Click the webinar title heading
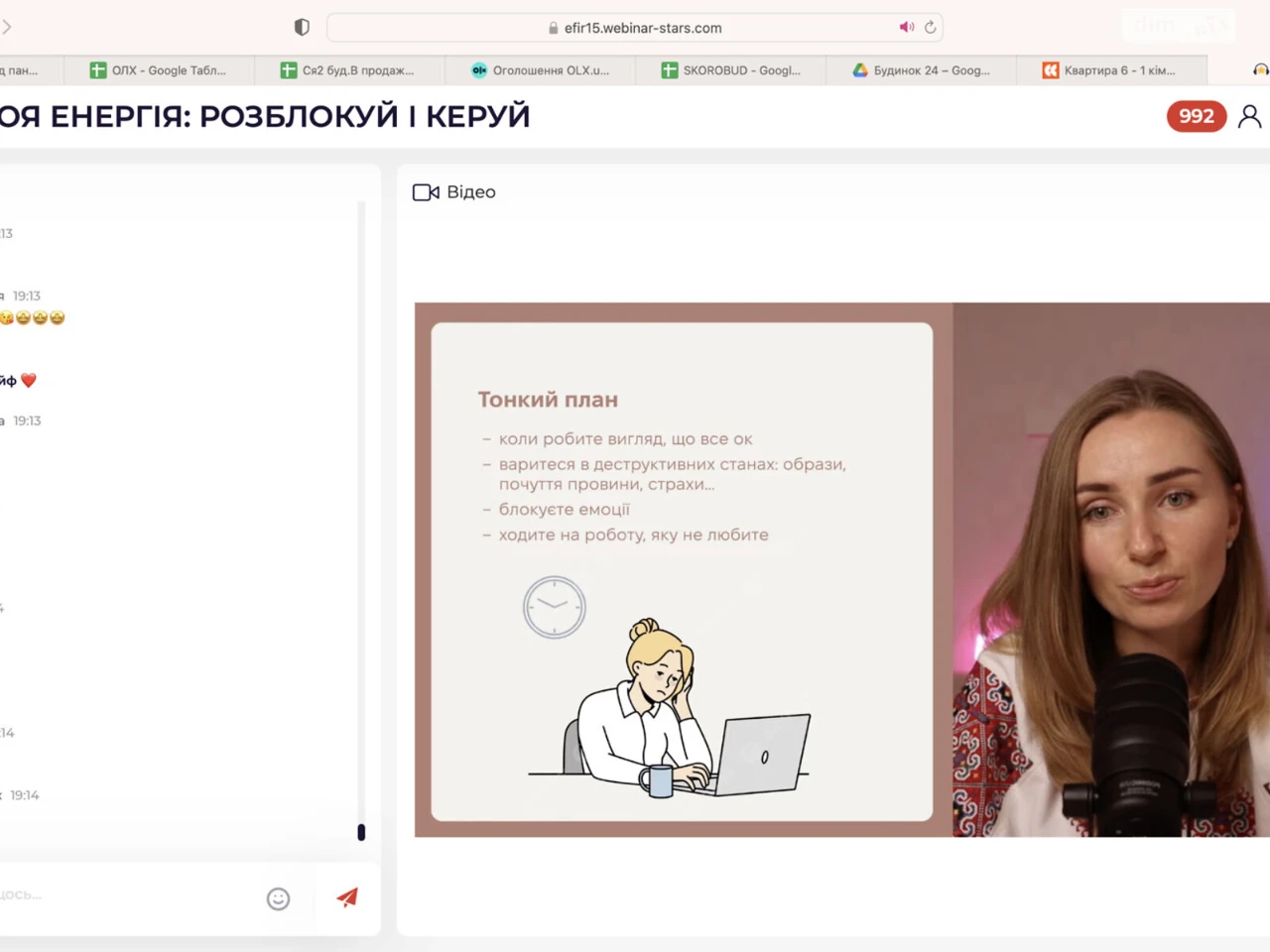Screen dimensions: 1270x952 pos(265,116)
